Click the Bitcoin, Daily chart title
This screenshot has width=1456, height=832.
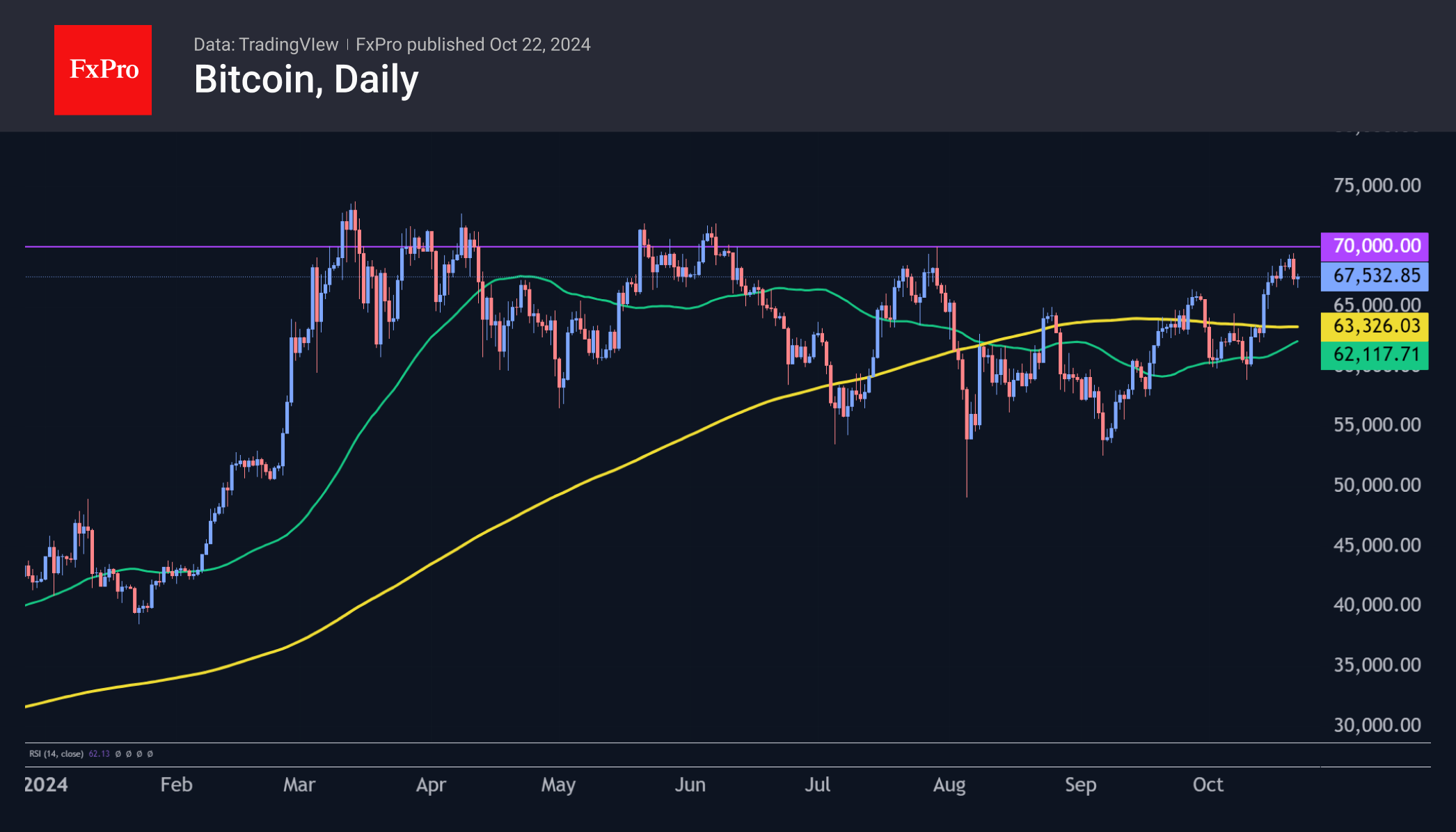click(306, 79)
